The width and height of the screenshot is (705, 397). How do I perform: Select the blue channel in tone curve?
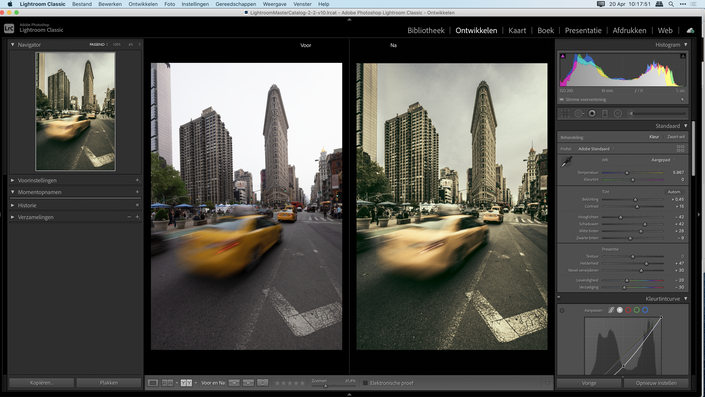point(645,310)
